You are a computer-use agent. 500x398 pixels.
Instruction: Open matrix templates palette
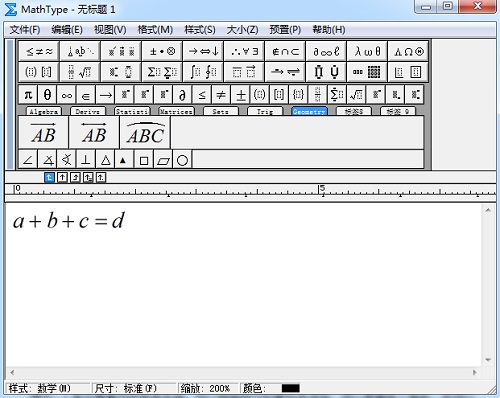pos(367,72)
